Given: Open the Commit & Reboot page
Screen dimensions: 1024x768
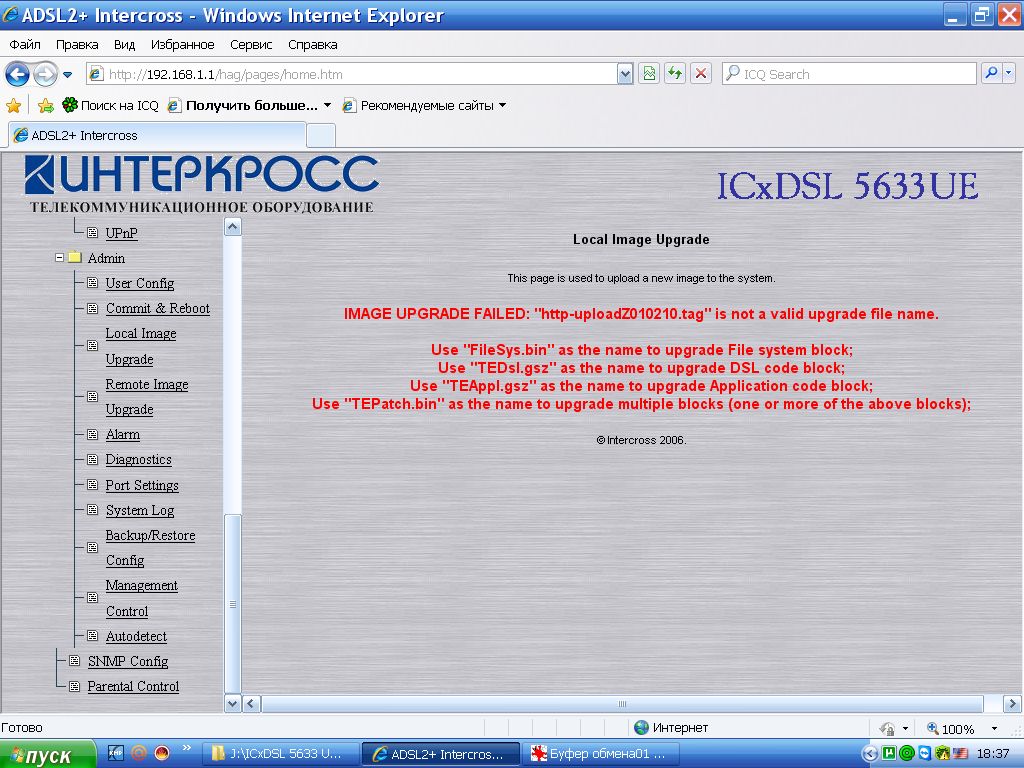Looking at the screenshot, I should pos(157,308).
